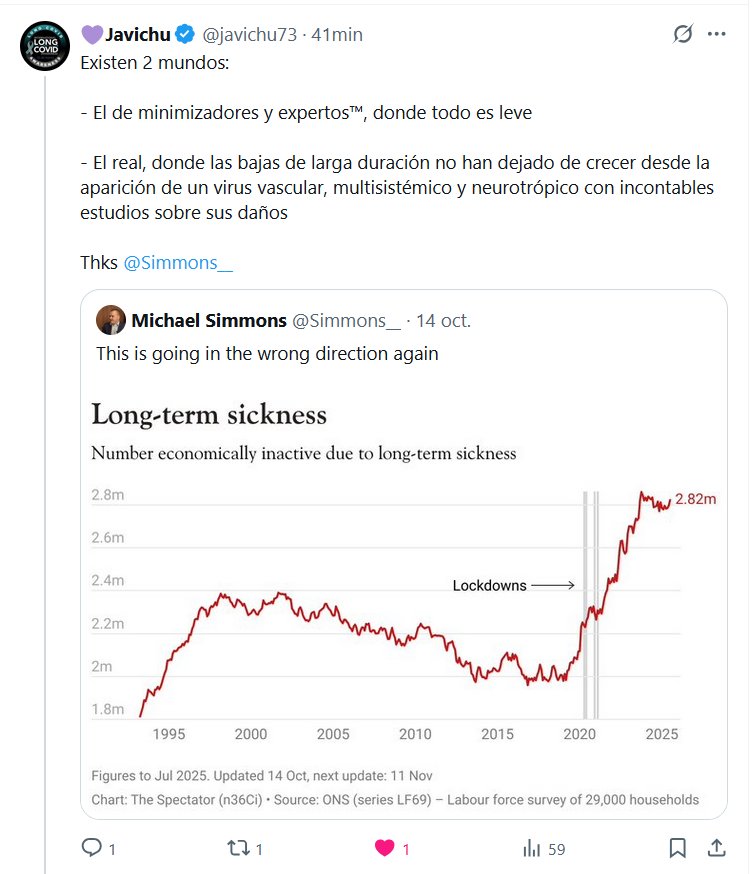Toggle the bookmark icon for this tweet
This screenshot has height=874, width=752.
[x=678, y=848]
